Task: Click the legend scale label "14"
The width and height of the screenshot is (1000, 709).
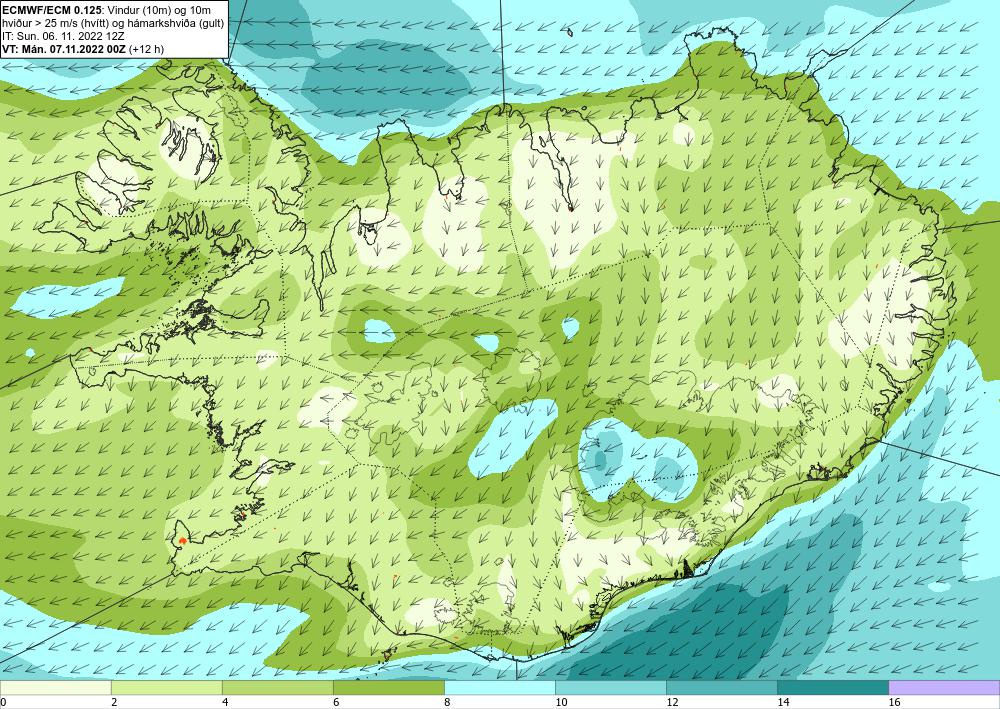Action: 783,702
